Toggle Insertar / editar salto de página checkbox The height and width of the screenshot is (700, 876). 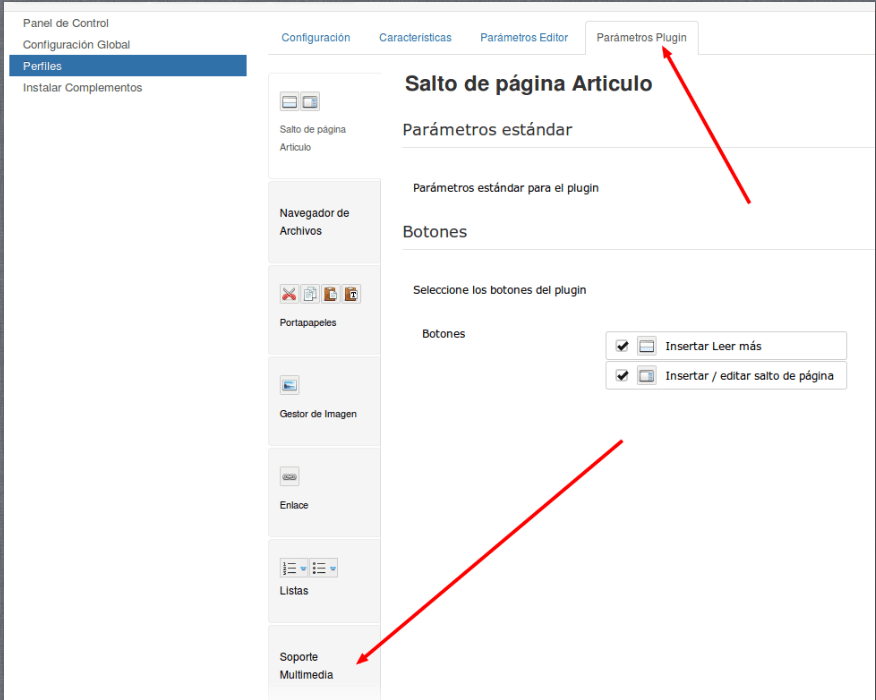coord(622,375)
